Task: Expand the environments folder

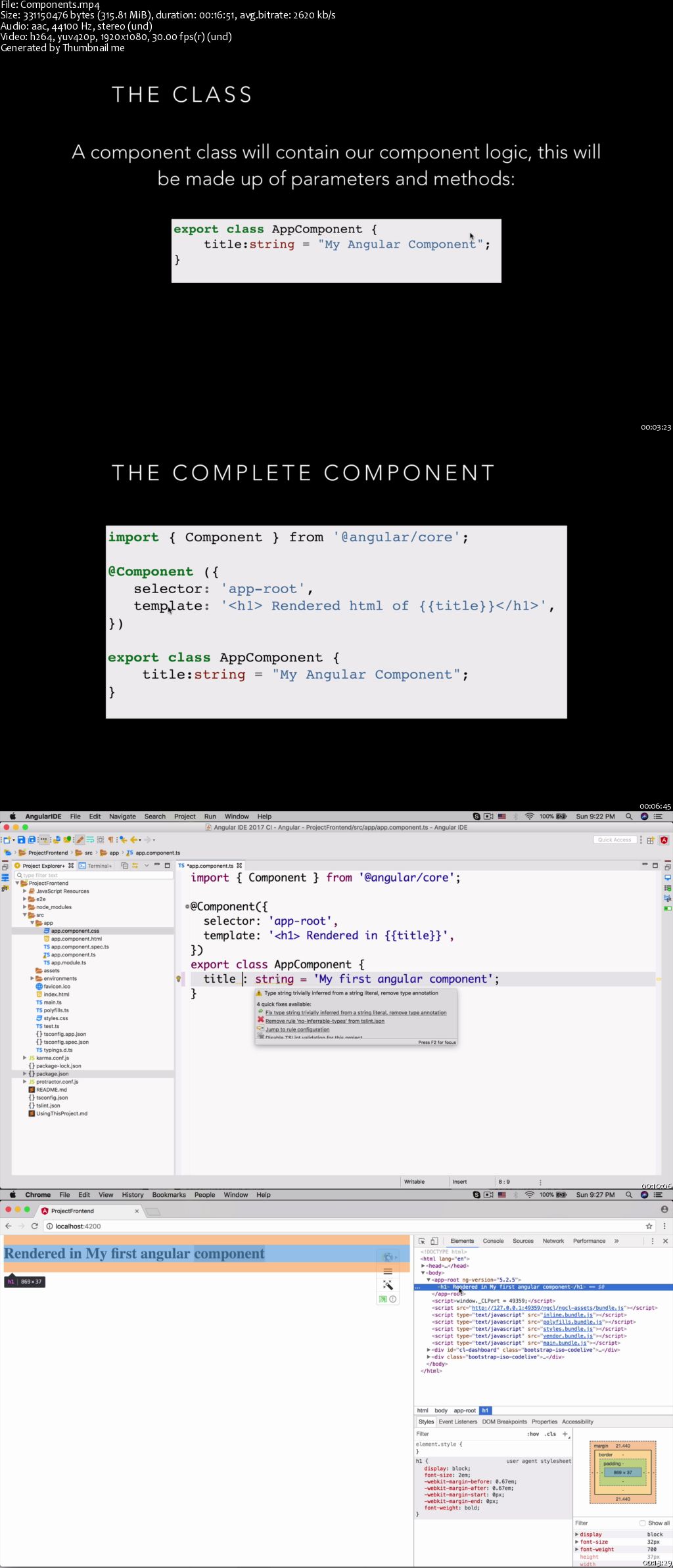Action: (32, 979)
